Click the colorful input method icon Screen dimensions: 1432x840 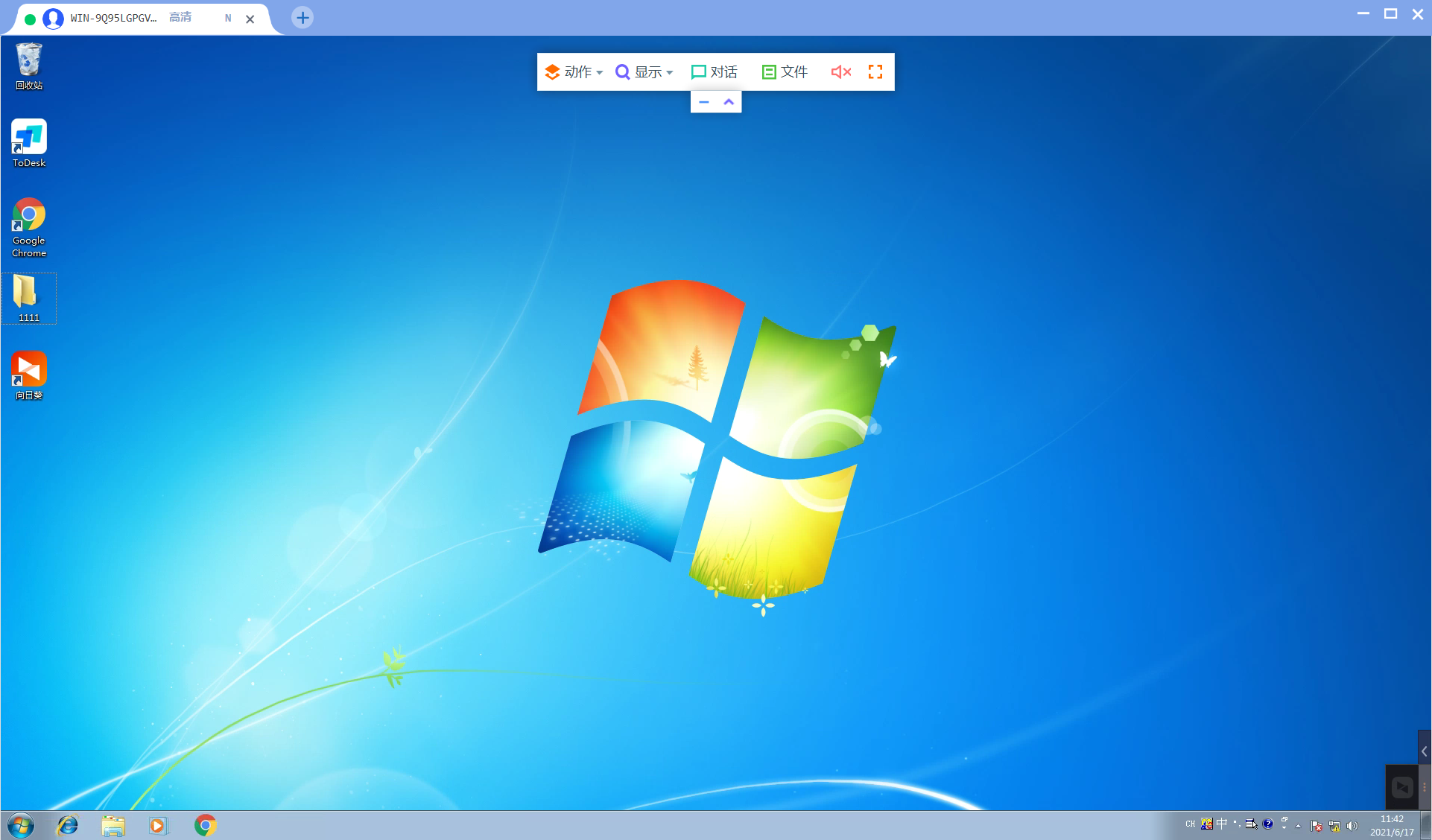pos(1206,824)
